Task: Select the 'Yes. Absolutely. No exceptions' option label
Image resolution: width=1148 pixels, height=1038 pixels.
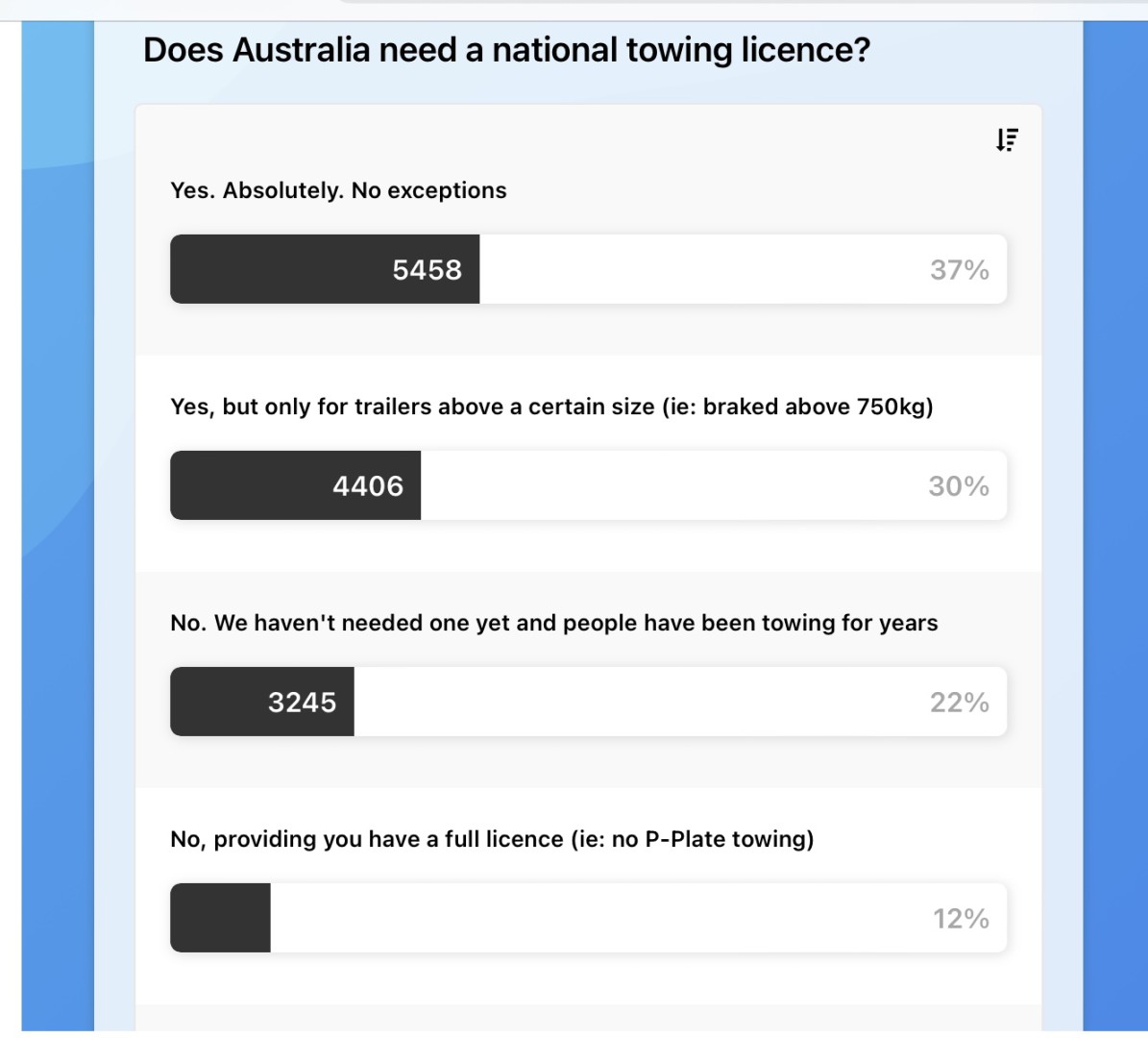Action: 338,190
